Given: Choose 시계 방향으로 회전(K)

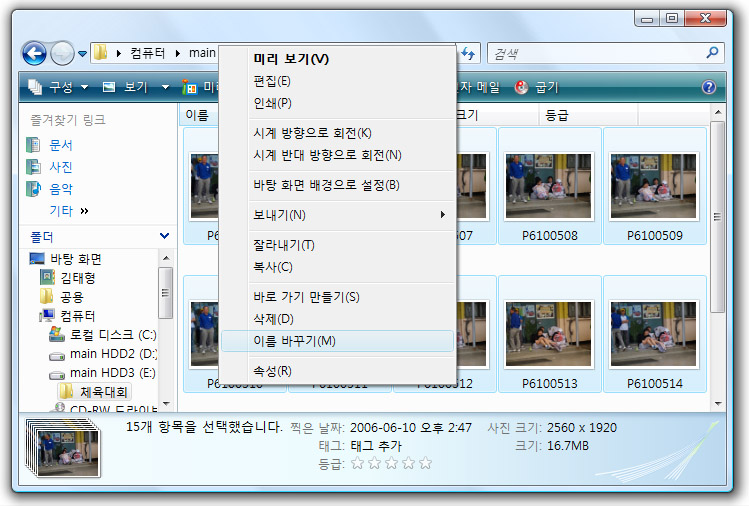Looking at the screenshot, I should 337,133.
